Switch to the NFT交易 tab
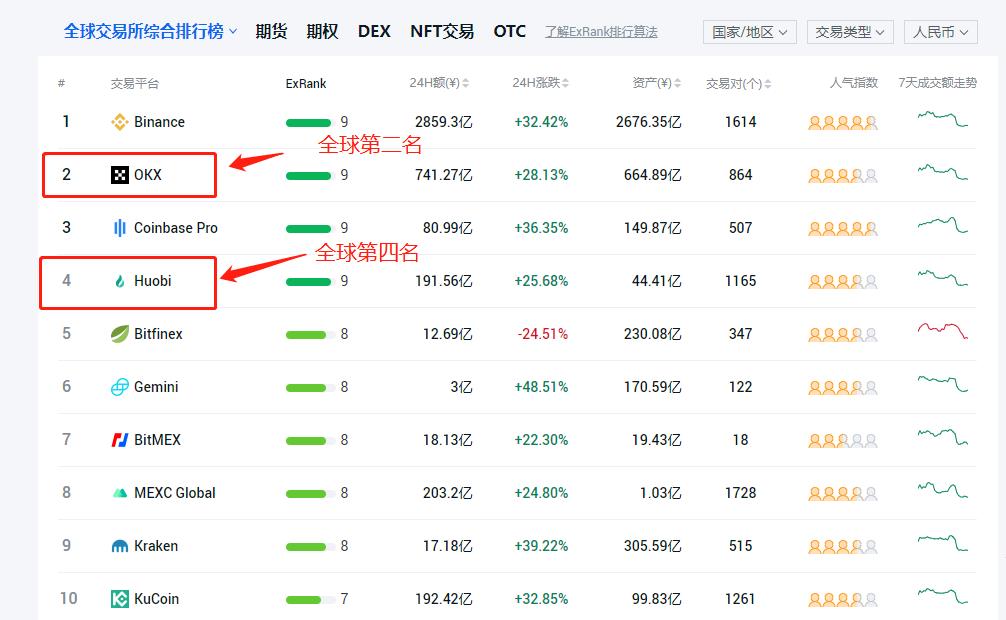Screen dimensions: 1006x620 tap(442, 31)
